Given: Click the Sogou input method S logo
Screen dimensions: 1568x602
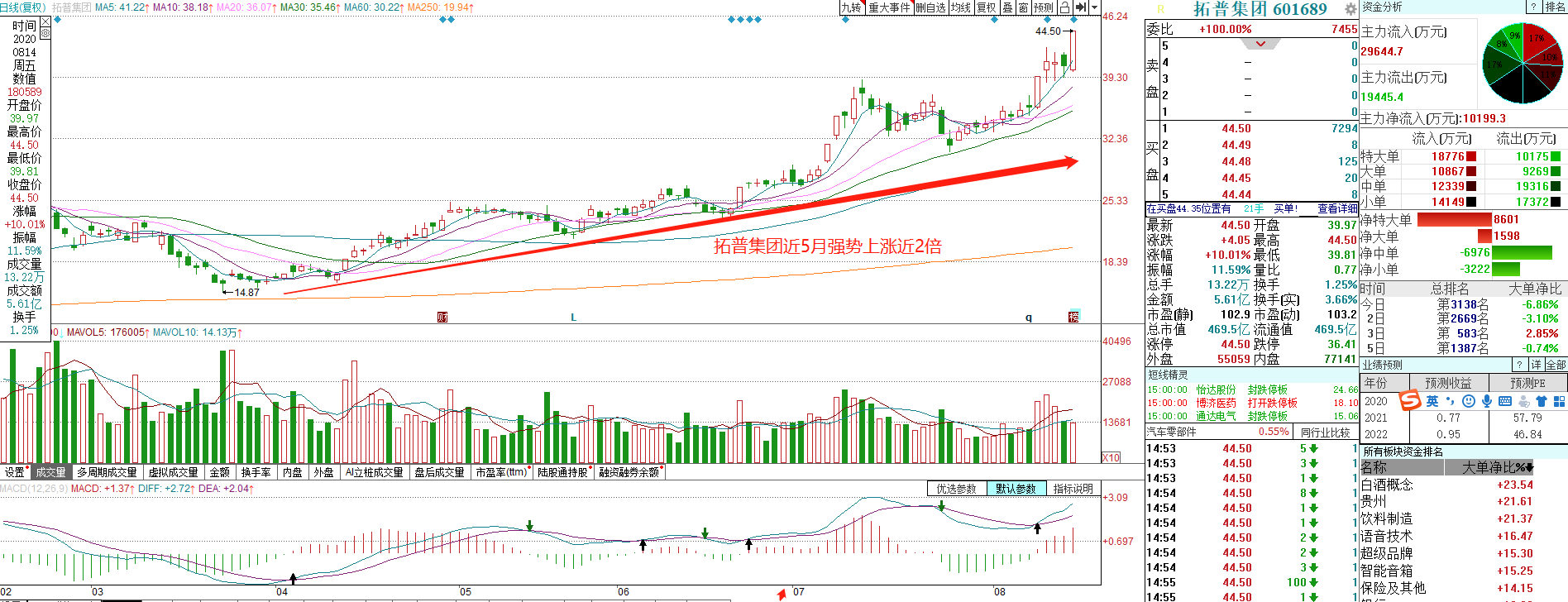Looking at the screenshot, I should pyautogui.click(x=1410, y=401).
